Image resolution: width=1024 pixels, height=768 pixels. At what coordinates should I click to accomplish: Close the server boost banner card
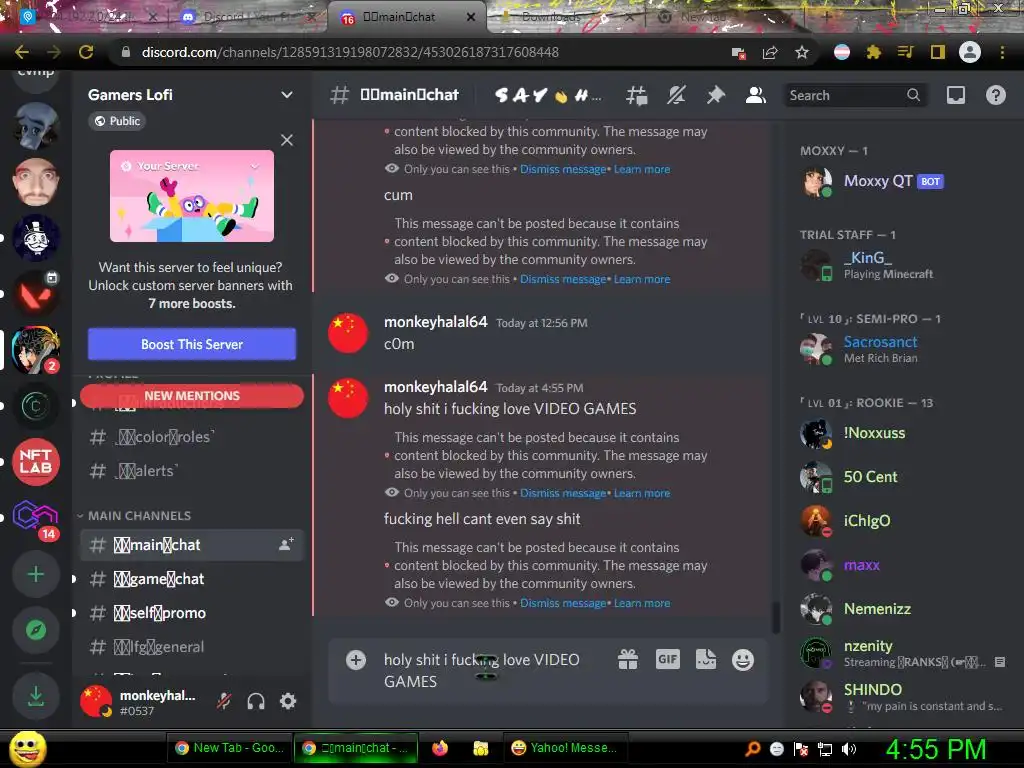tap(287, 140)
